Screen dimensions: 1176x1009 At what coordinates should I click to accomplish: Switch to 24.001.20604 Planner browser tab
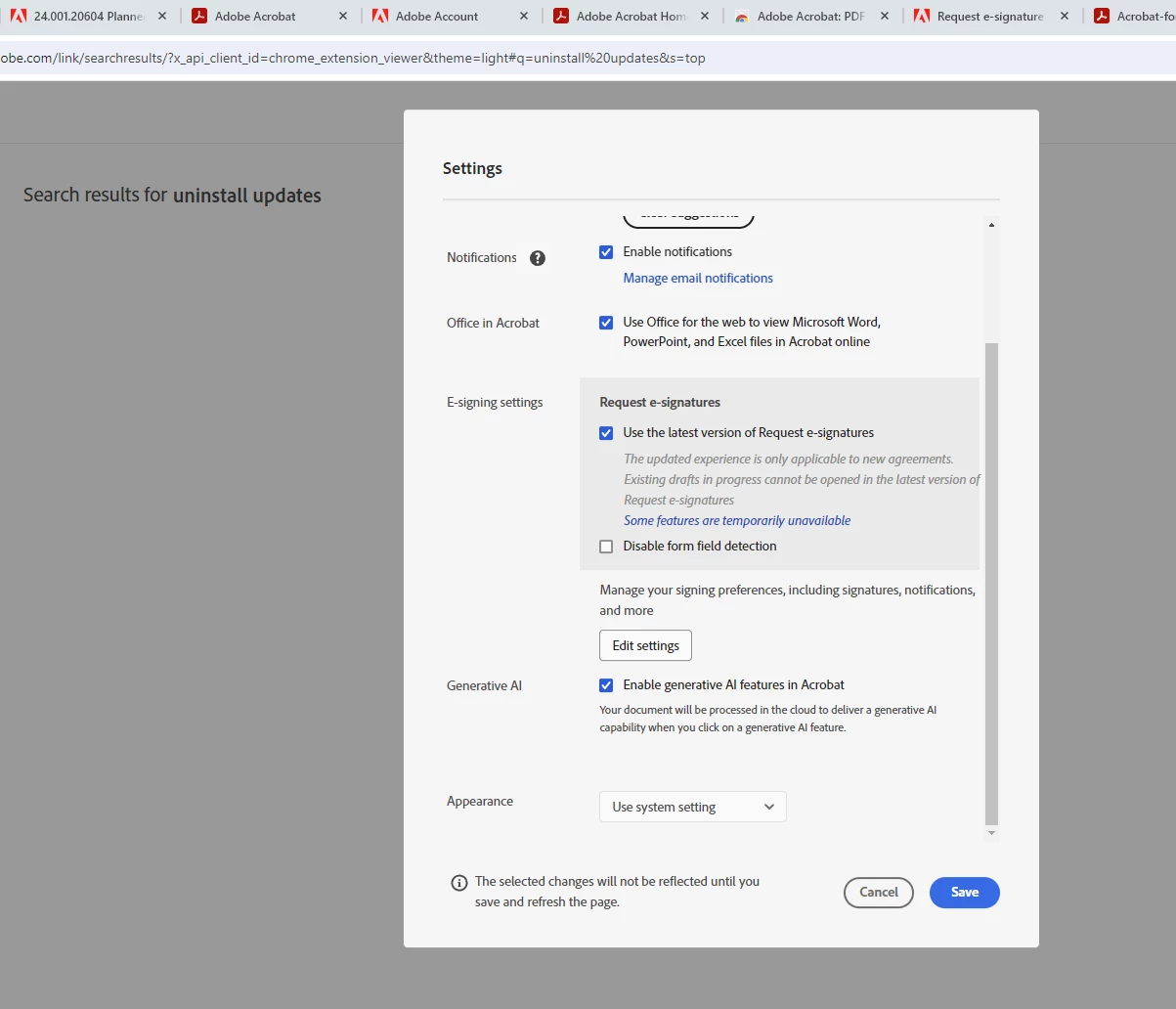coord(88,17)
